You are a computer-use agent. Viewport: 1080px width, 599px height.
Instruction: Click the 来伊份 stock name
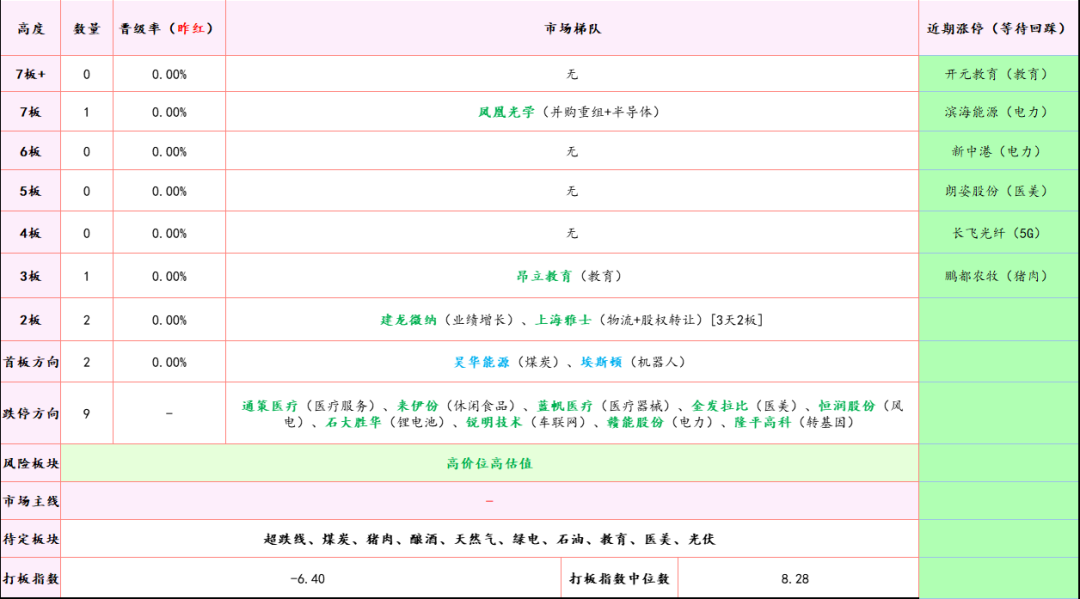click(417, 406)
